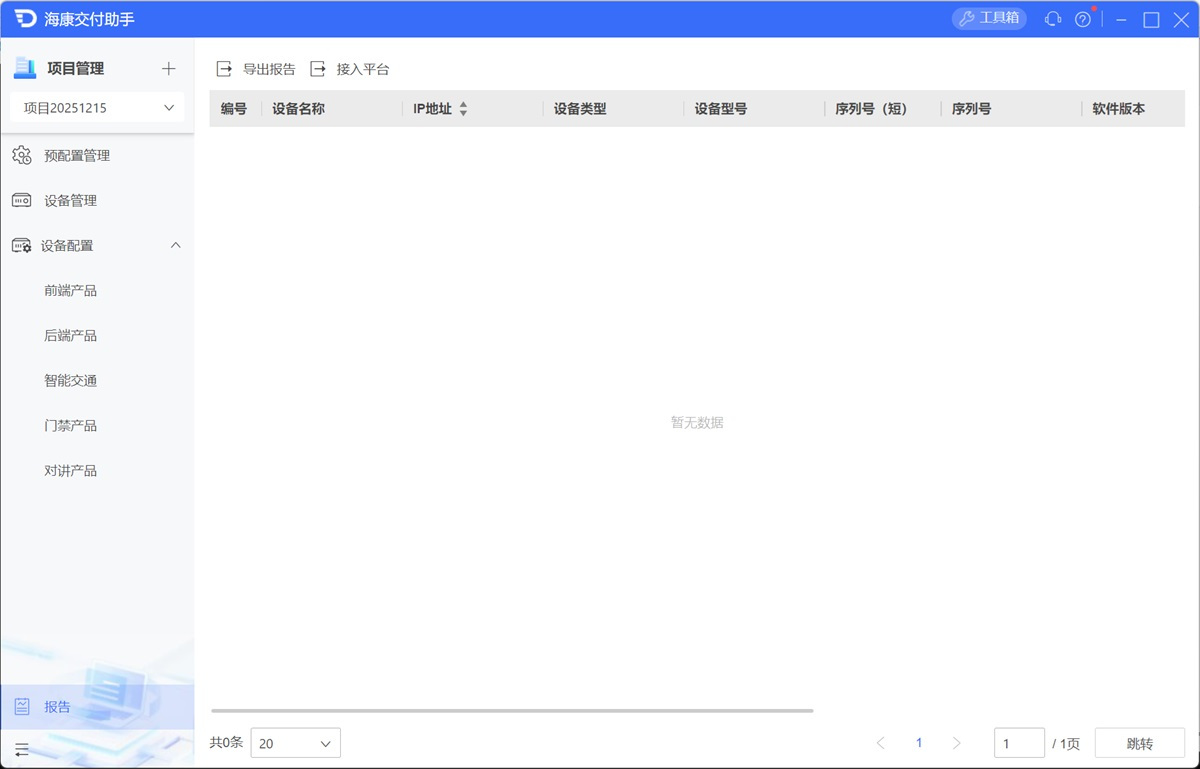This screenshot has height=769, width=1200.
Task: Click the 跳转 jump button
Action: coord(1139,743)
